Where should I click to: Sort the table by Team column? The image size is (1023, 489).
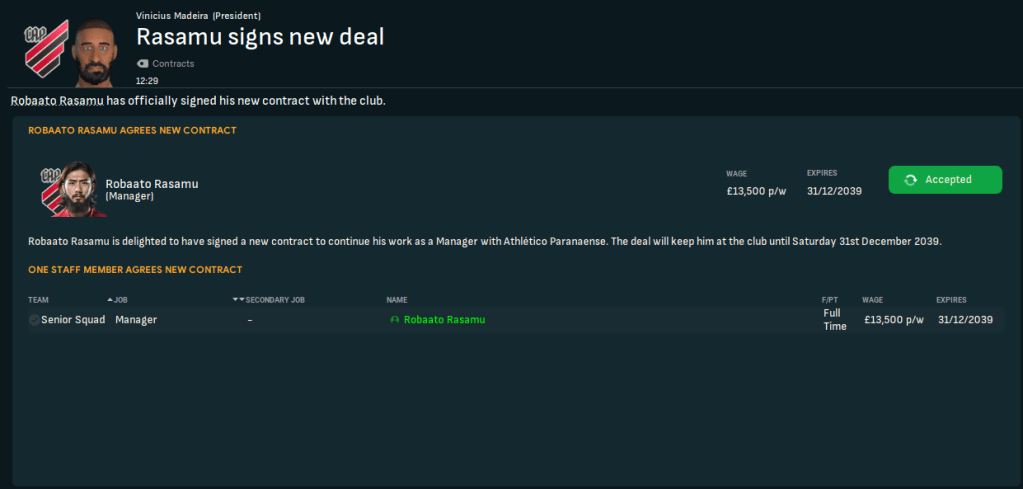(38, 300)
